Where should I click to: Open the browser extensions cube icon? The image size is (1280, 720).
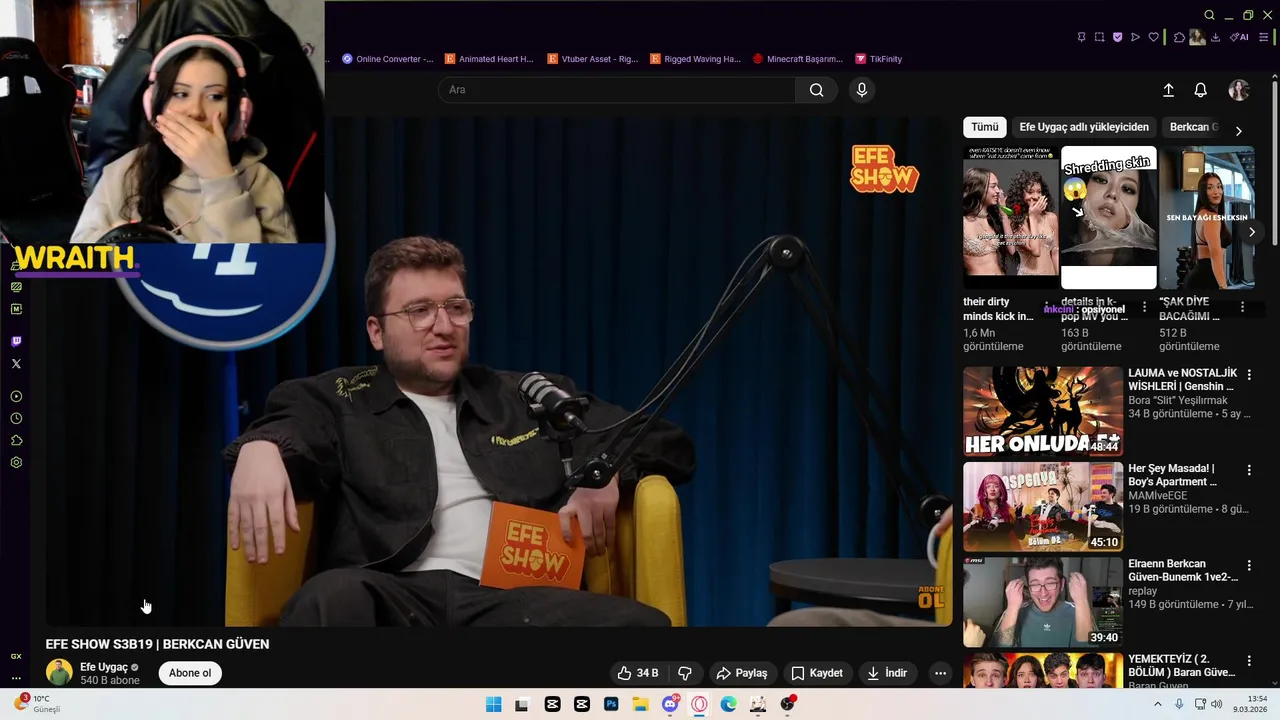1179,37
